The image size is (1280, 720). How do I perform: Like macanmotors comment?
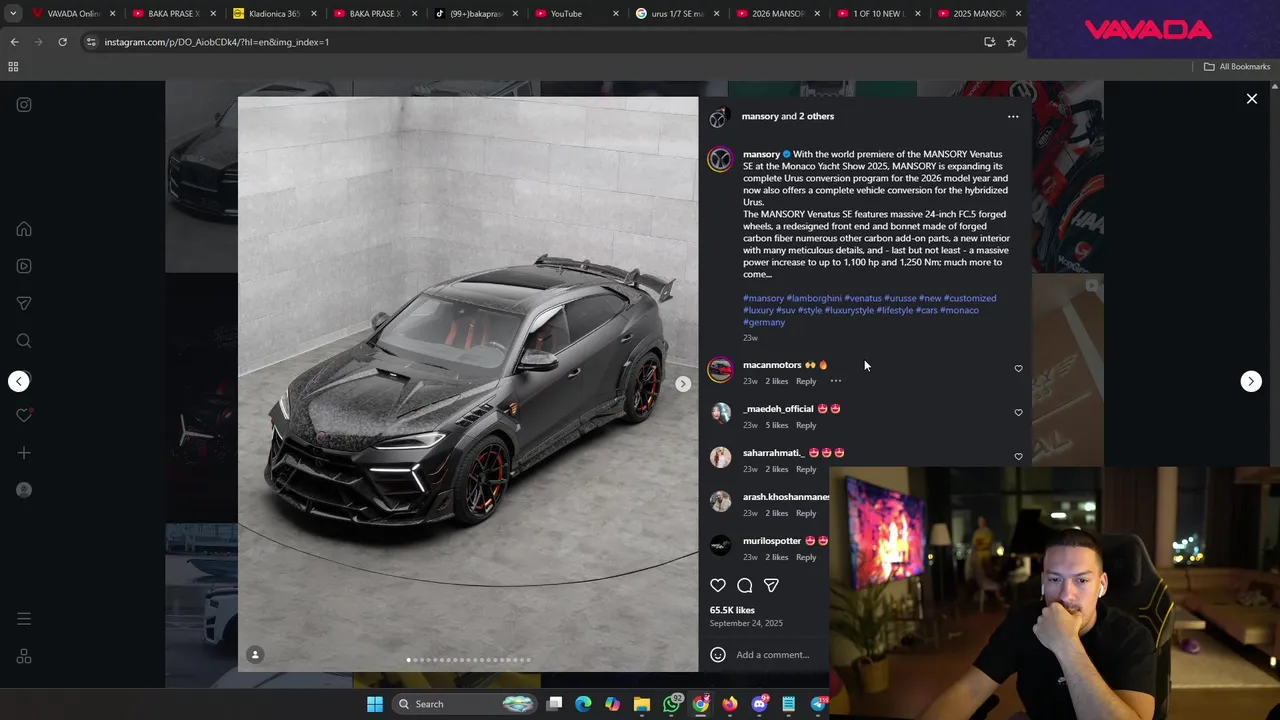point(1018,369)
